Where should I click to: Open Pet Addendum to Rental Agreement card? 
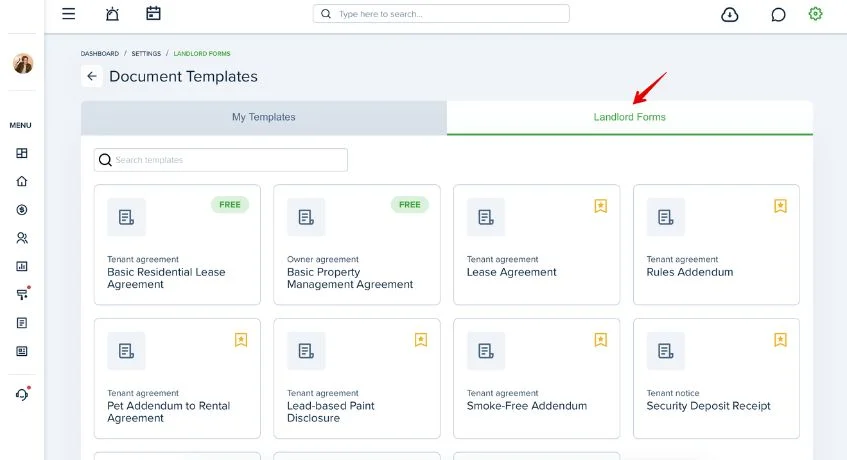point(177,378)
